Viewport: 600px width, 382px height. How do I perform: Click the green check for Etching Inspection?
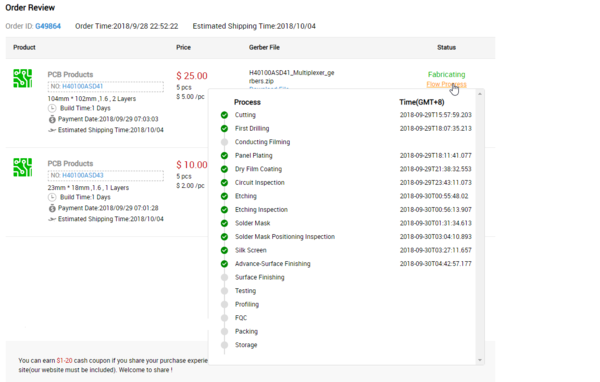[224, 210]
